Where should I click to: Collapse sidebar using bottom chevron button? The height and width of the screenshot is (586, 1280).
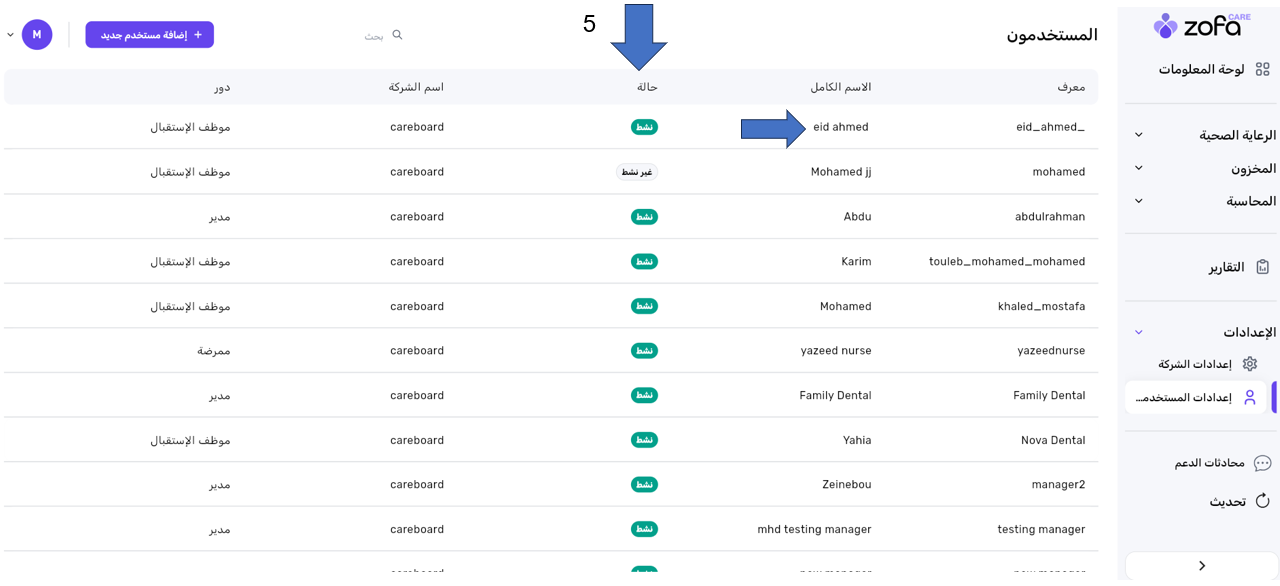1202,566
